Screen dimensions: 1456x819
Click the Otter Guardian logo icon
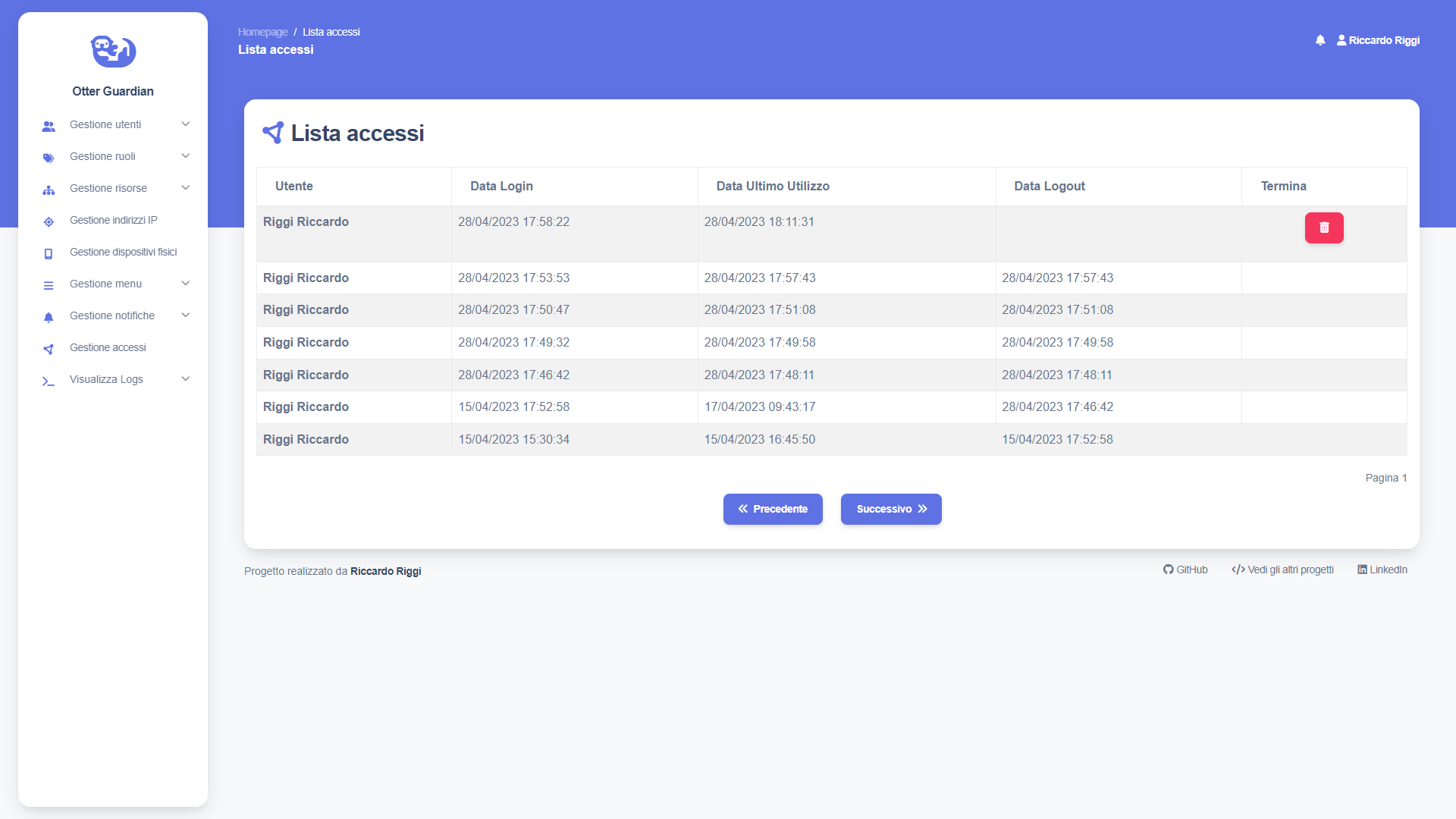coord(113,51)
